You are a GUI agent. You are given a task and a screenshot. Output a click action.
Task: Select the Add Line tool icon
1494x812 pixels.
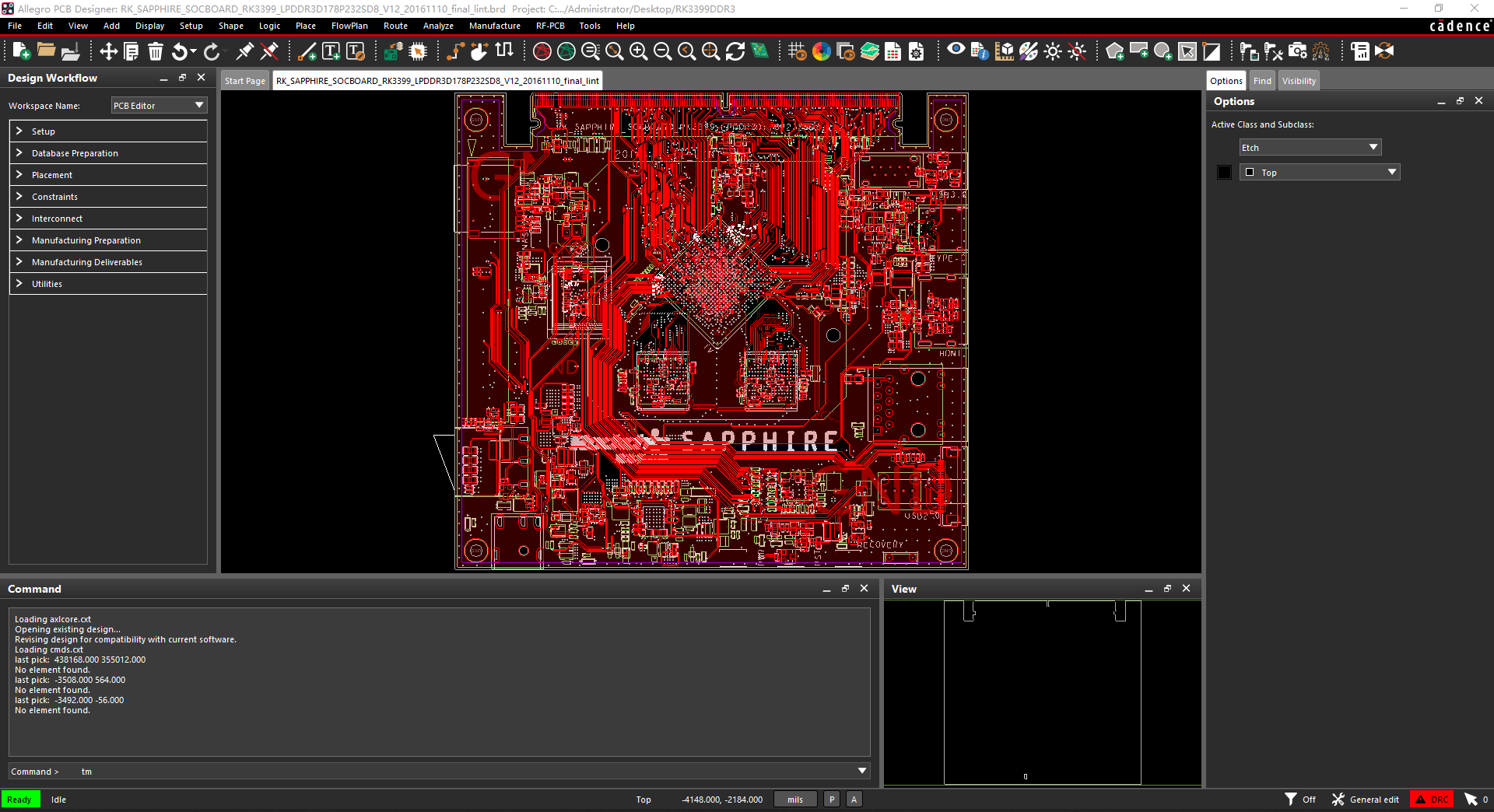coord(307,51)
